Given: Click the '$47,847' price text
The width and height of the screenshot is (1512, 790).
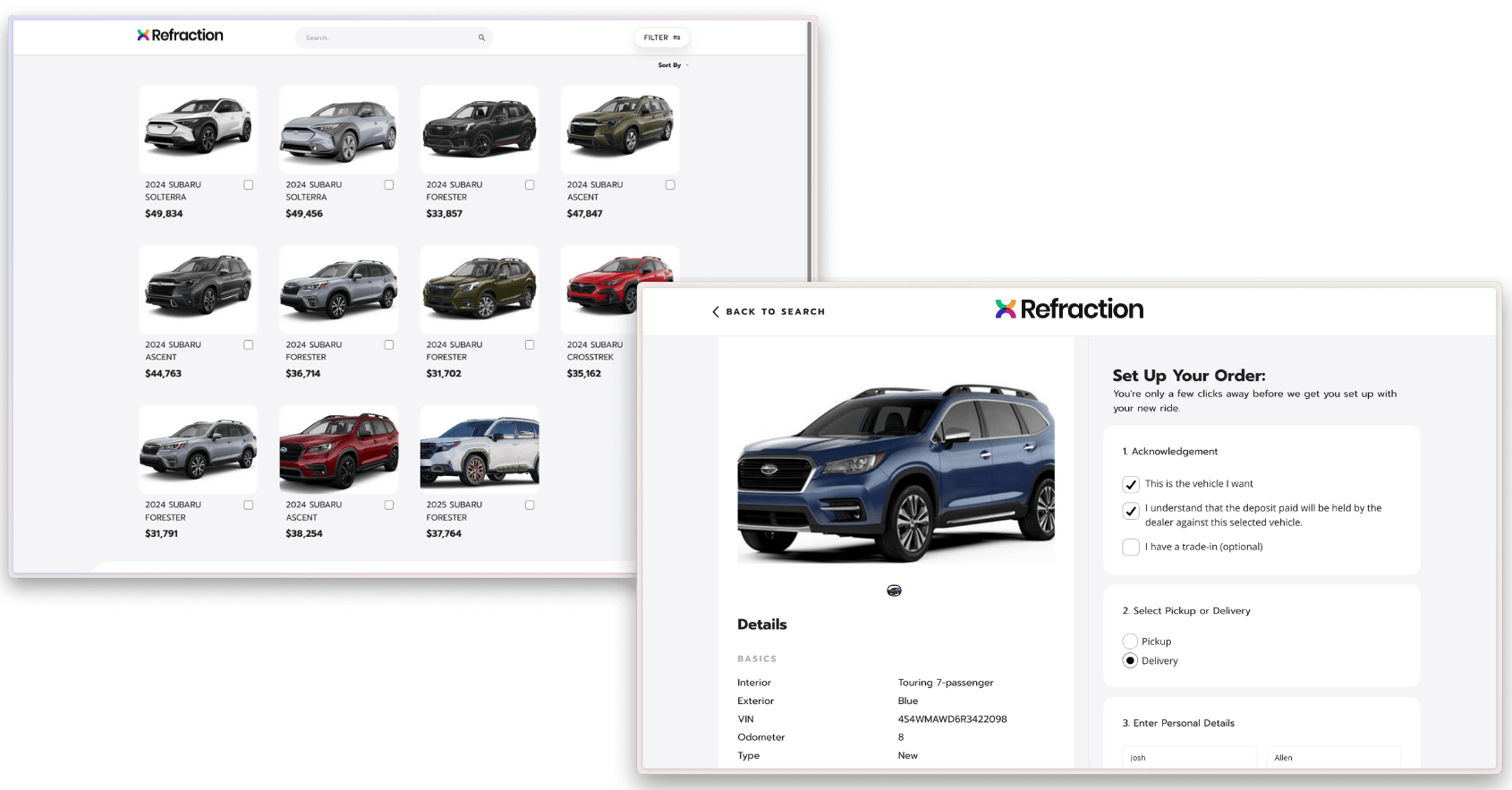Looking at the screenshot, I should coord(585,214).
